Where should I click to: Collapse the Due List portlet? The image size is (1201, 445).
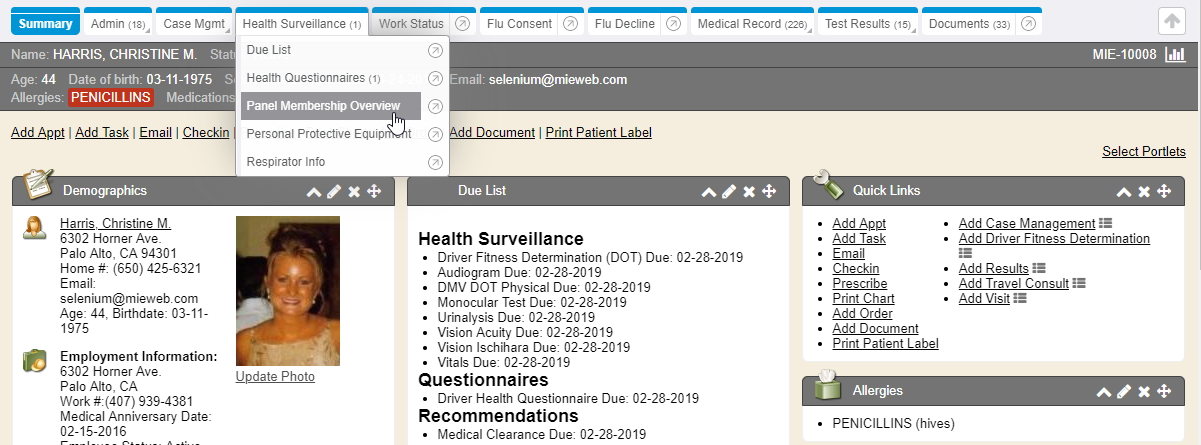coord(709,191)
